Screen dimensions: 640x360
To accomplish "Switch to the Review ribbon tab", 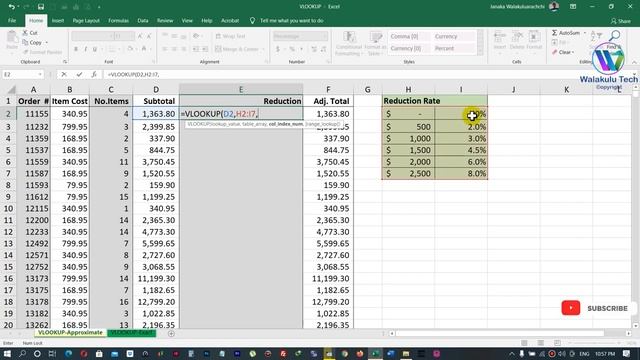I will (165, 20).
